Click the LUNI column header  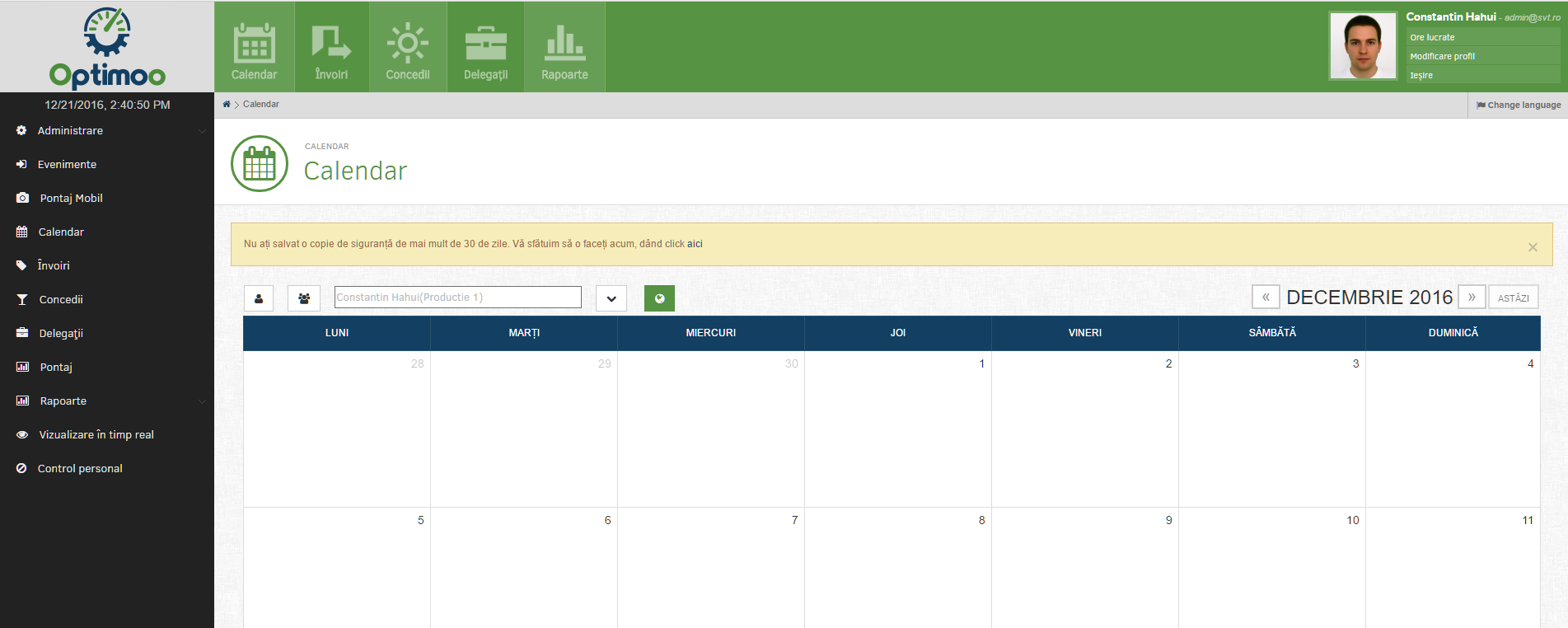click(x=337, y=333)
